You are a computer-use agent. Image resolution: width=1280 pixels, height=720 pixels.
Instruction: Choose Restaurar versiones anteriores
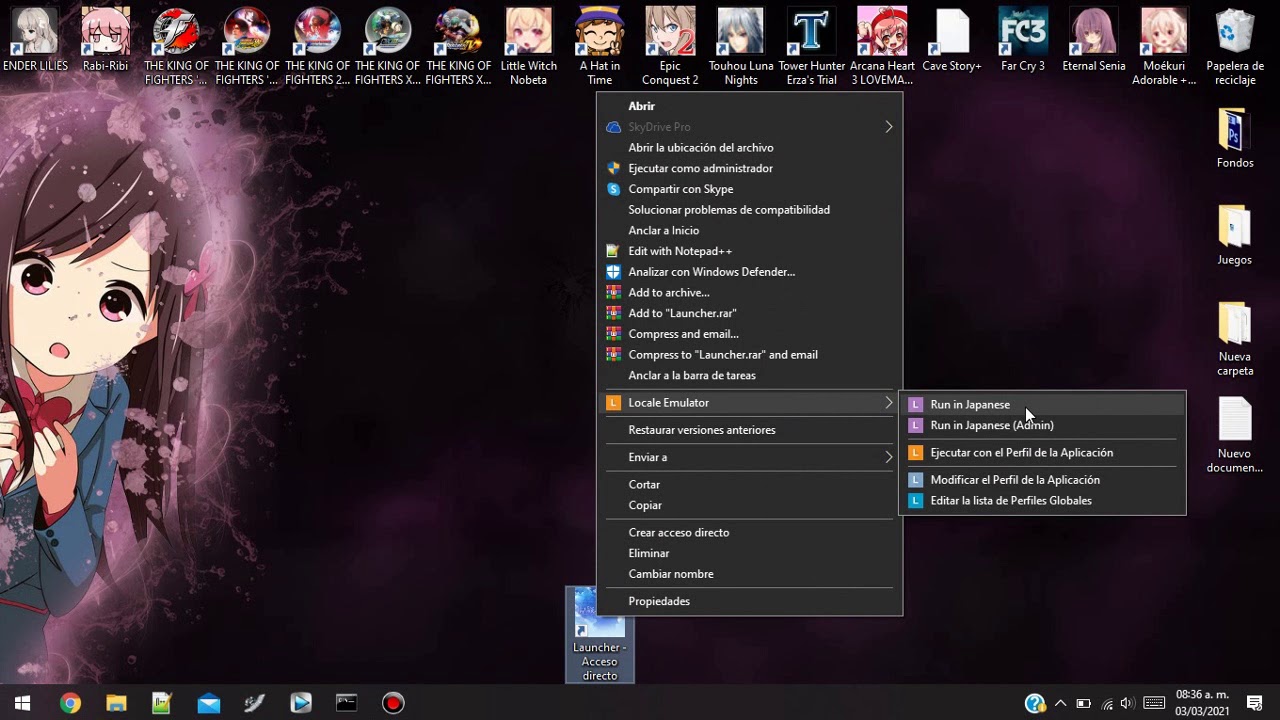point(749,430)
